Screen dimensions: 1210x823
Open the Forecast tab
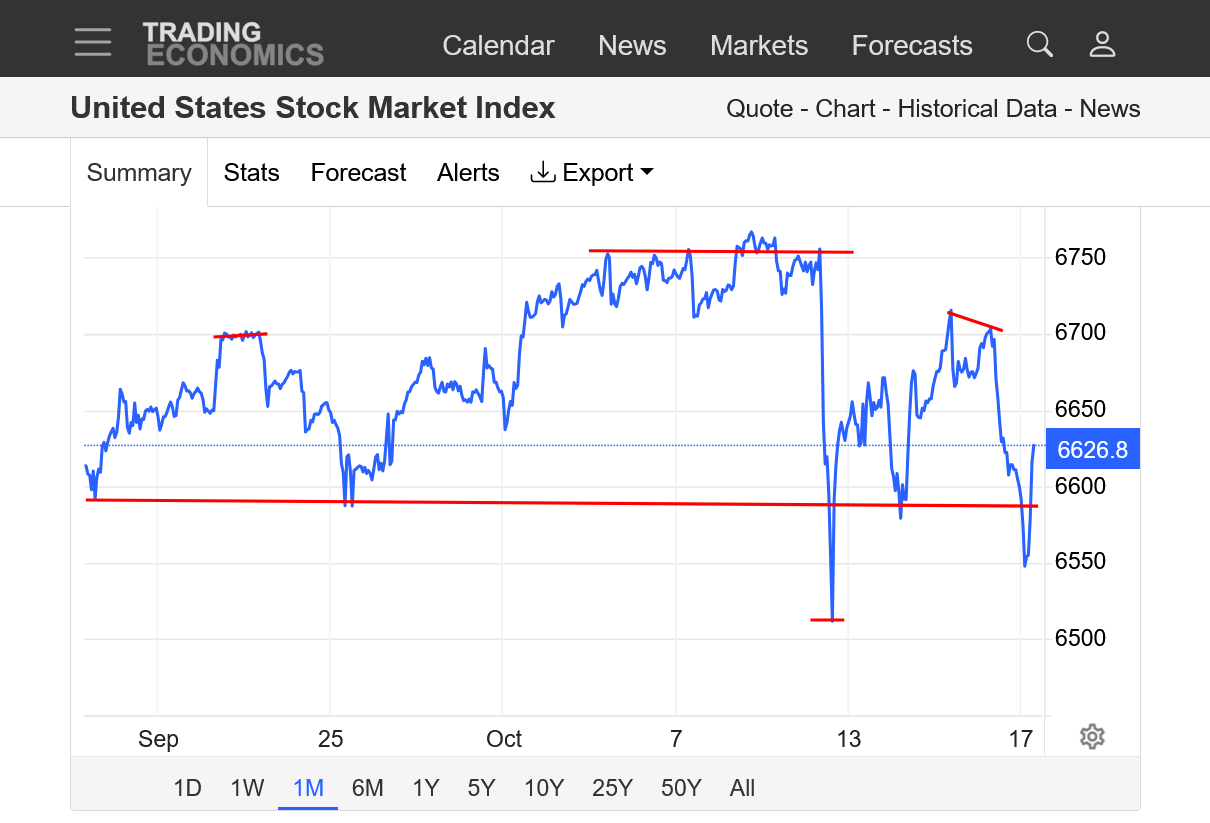click(x=358, y=173)
